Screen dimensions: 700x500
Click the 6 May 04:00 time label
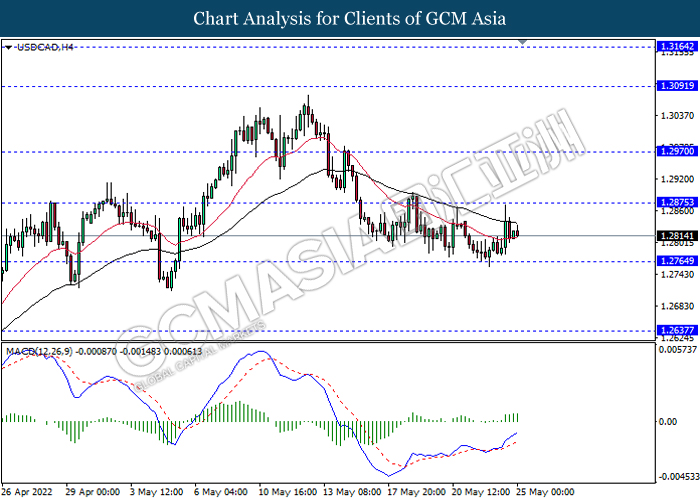pos(221,492)
